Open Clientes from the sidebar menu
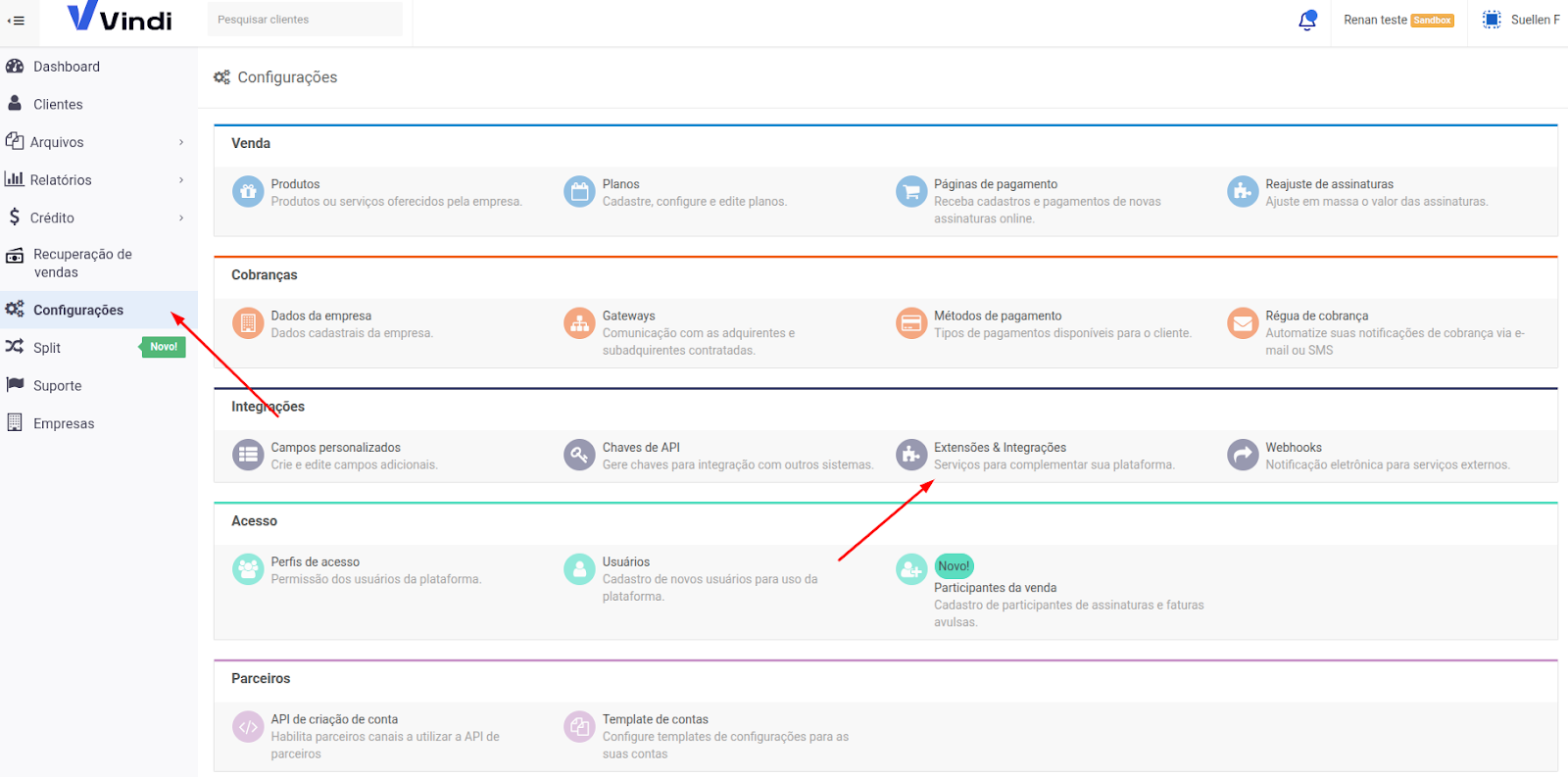This screenshot has width=1568, height=777. click(58, 105)
